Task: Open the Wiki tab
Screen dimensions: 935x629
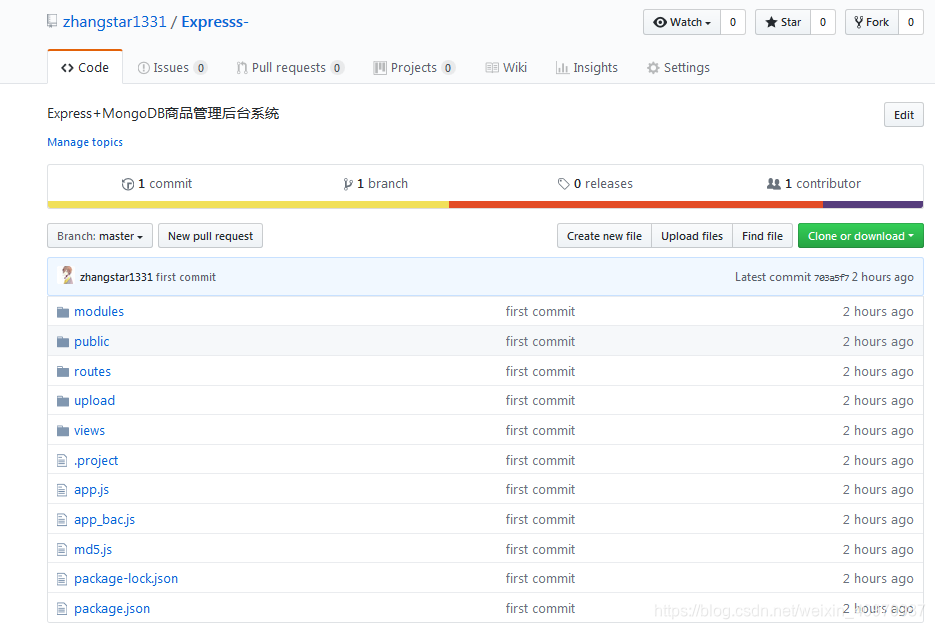Action: point(506,67)
